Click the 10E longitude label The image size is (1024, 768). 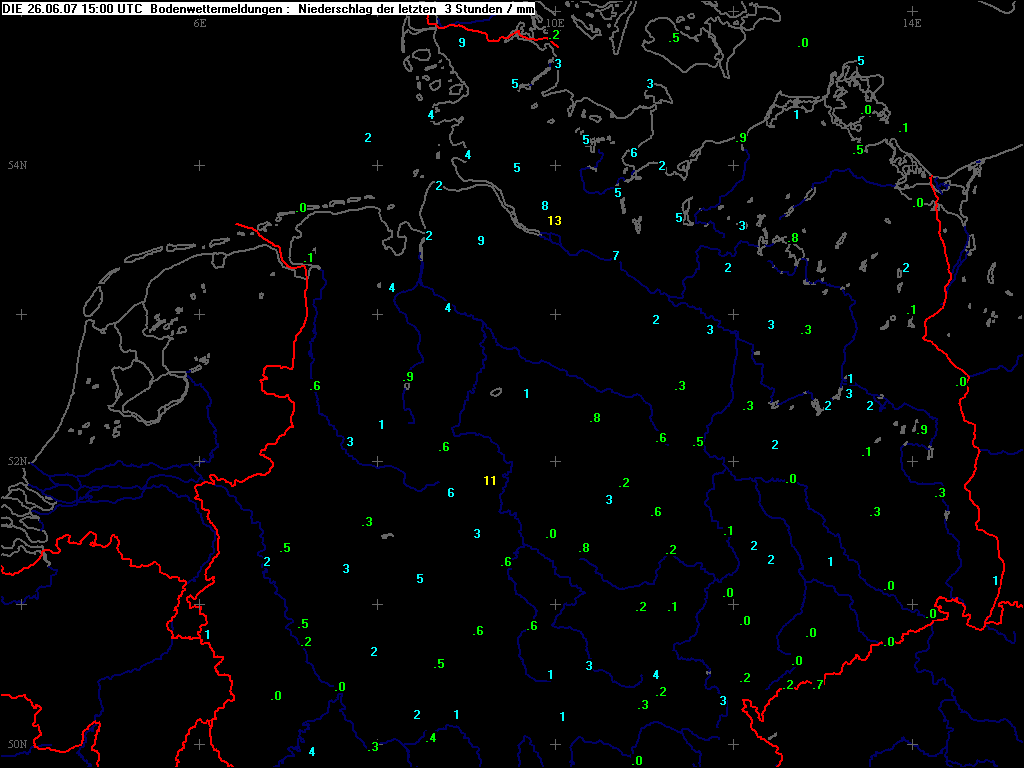point(555,22)
